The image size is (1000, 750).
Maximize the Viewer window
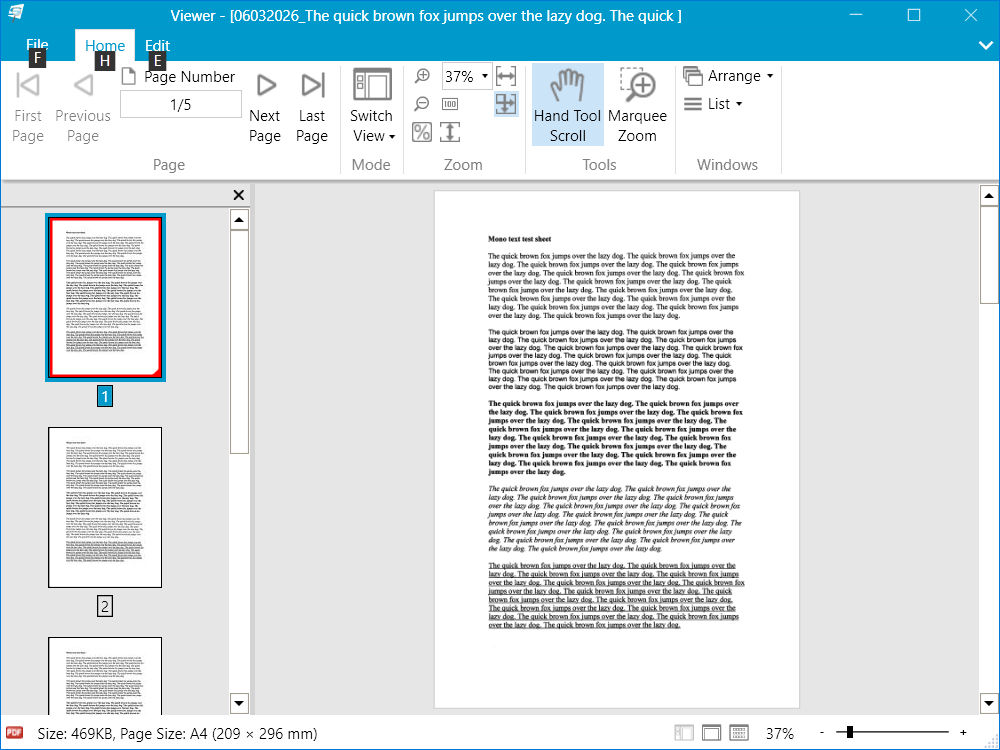tap(914, 15)
